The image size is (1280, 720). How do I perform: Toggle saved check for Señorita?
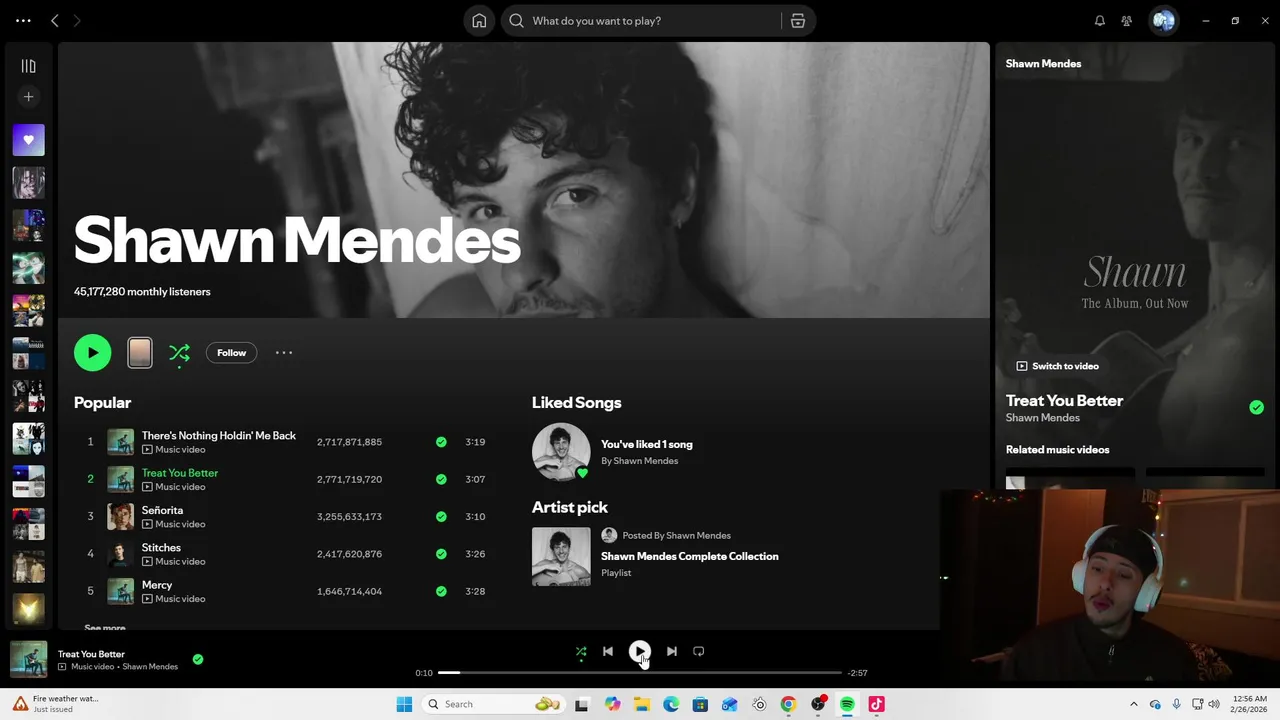click(441, 516)
